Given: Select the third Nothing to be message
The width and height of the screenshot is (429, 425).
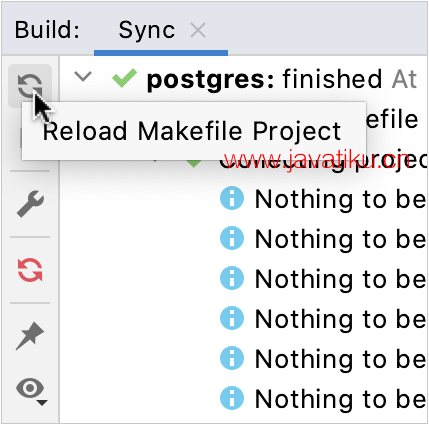Looking at the screenshot, I should coord(340,279).
